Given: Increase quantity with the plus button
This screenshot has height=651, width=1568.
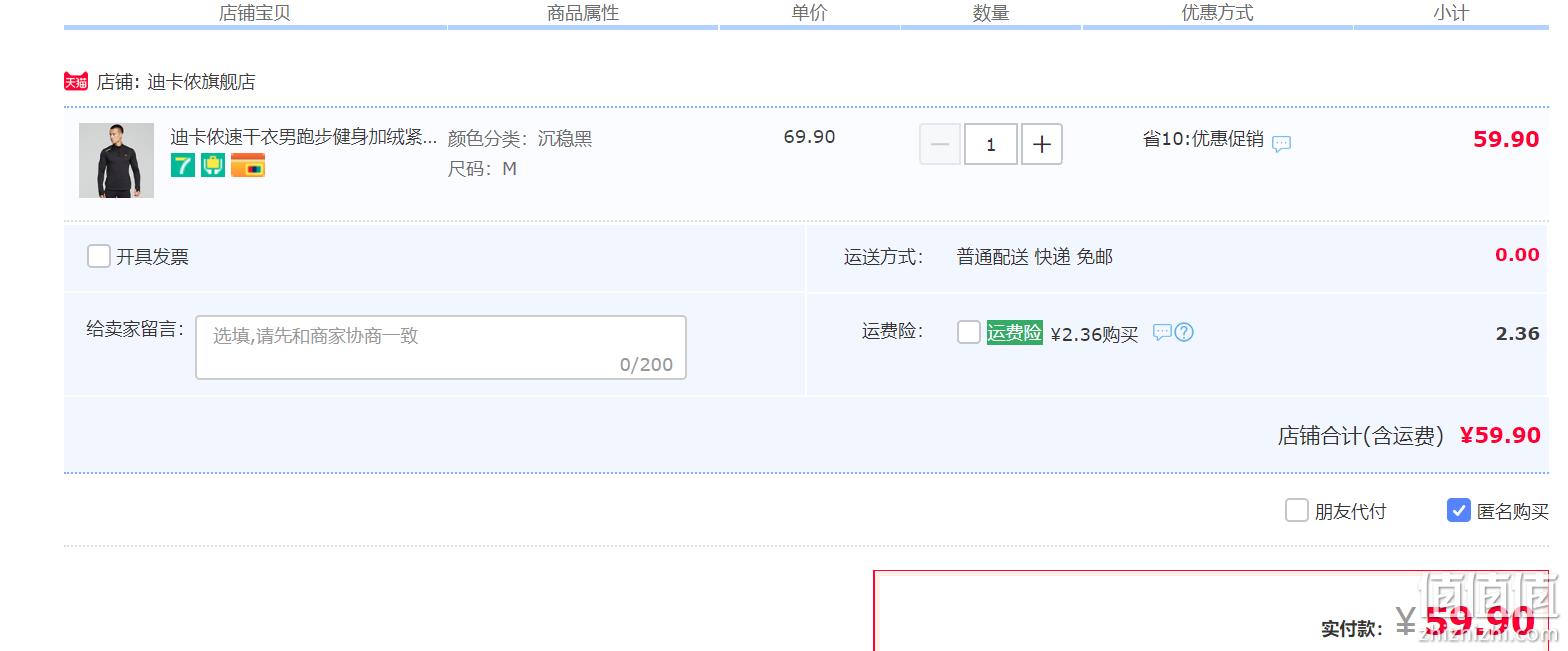Looking at the screenshot, I should (1042, 144).
